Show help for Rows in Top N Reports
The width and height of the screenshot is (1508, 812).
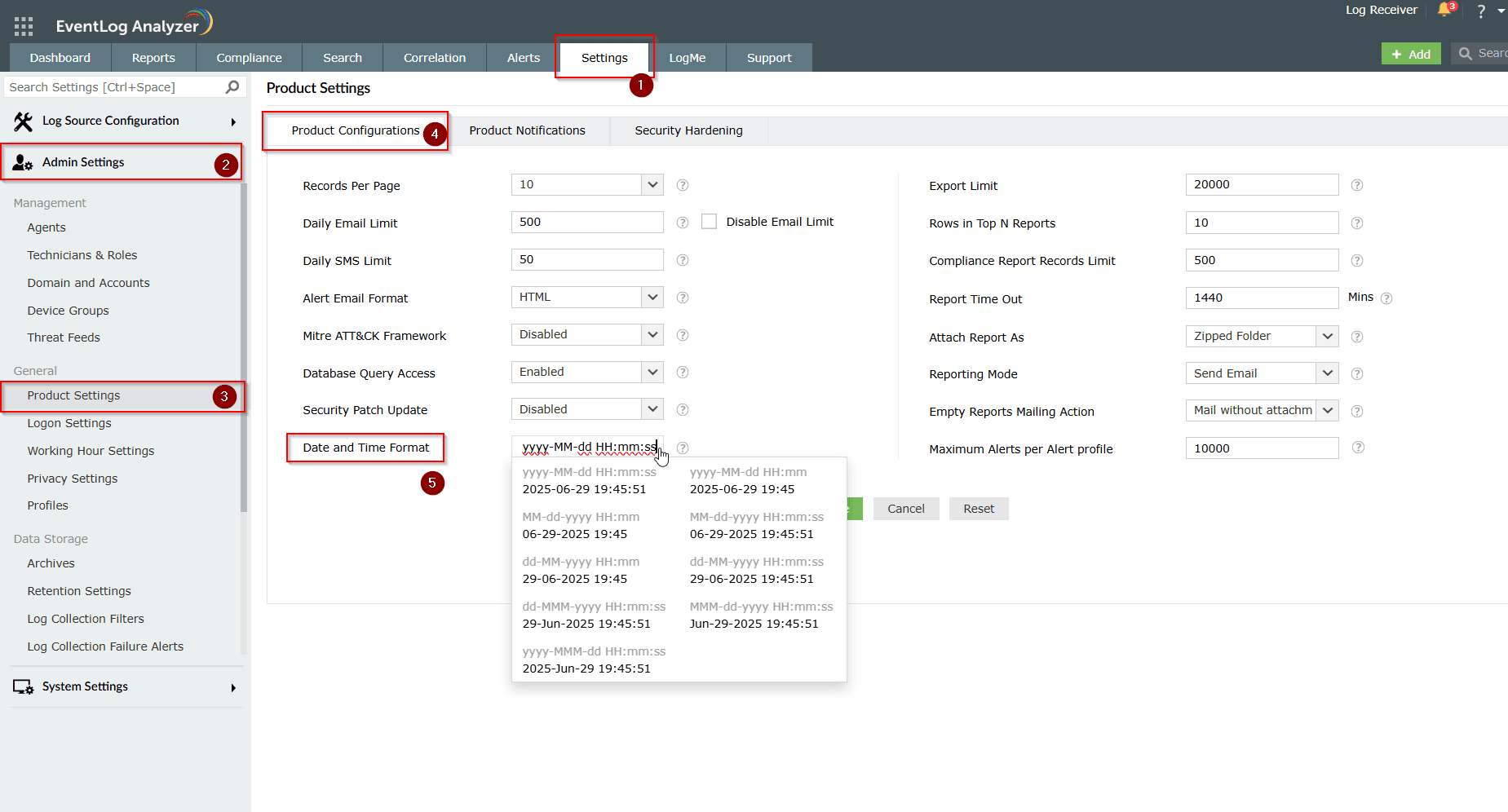pos(1357,223)
